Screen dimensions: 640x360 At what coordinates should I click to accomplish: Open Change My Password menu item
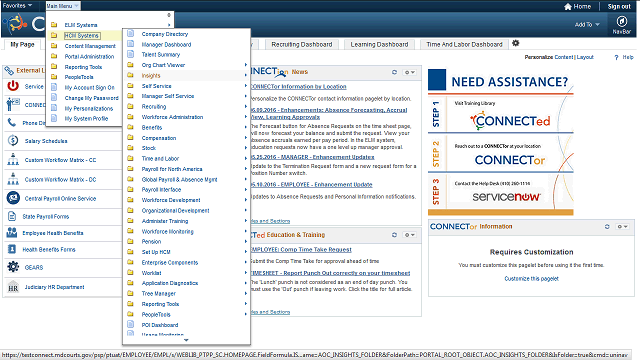tap(91, 98)
